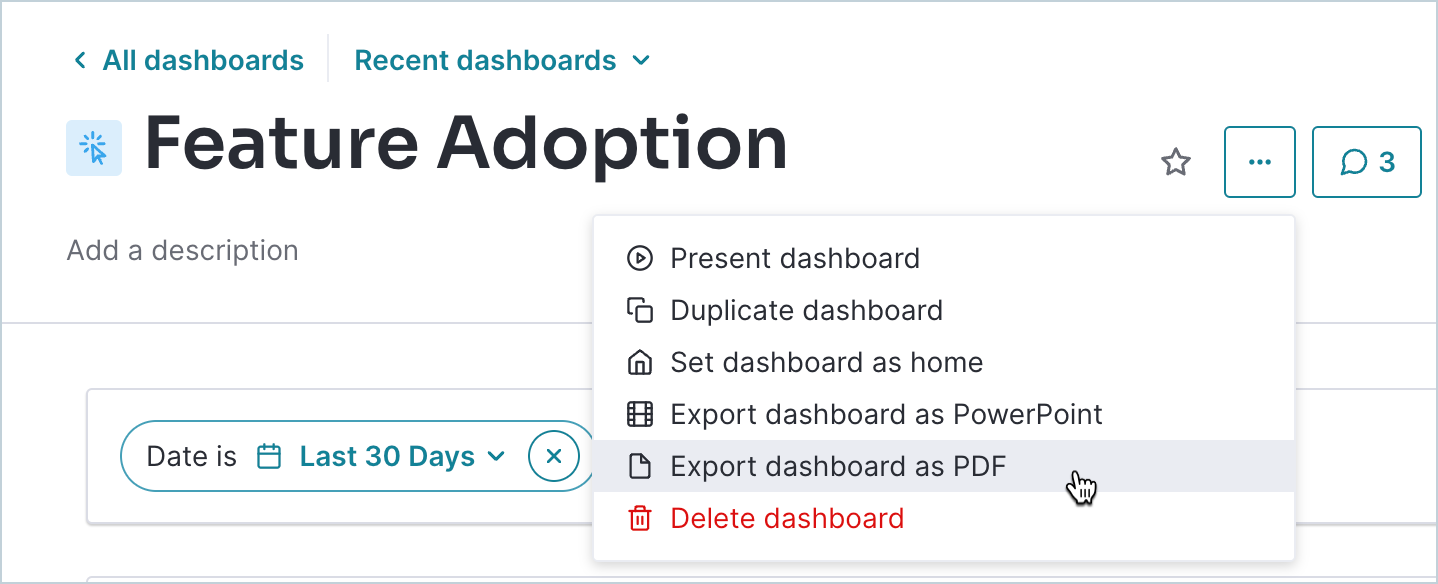The image size is (1438, 584).
Task: Open the three-dot more options button
Action: [x=1260, y=162]
